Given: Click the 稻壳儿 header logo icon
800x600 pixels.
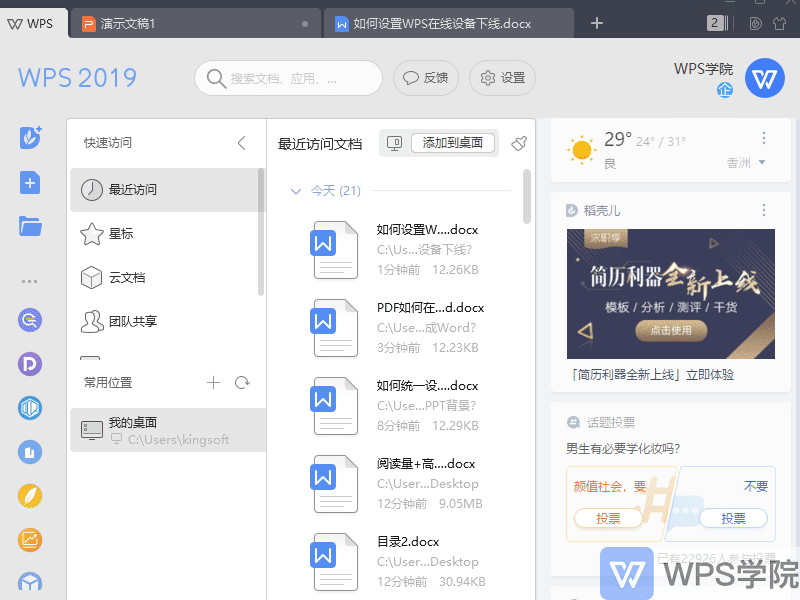Looking at the screenshot, I should pos(572,210).
